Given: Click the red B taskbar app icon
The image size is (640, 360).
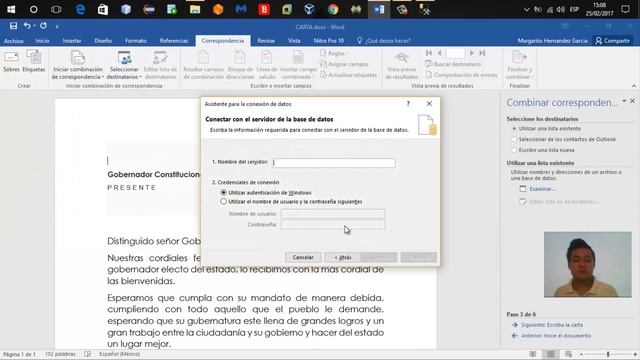Looking at the screenshot, I should click(264, 9).
